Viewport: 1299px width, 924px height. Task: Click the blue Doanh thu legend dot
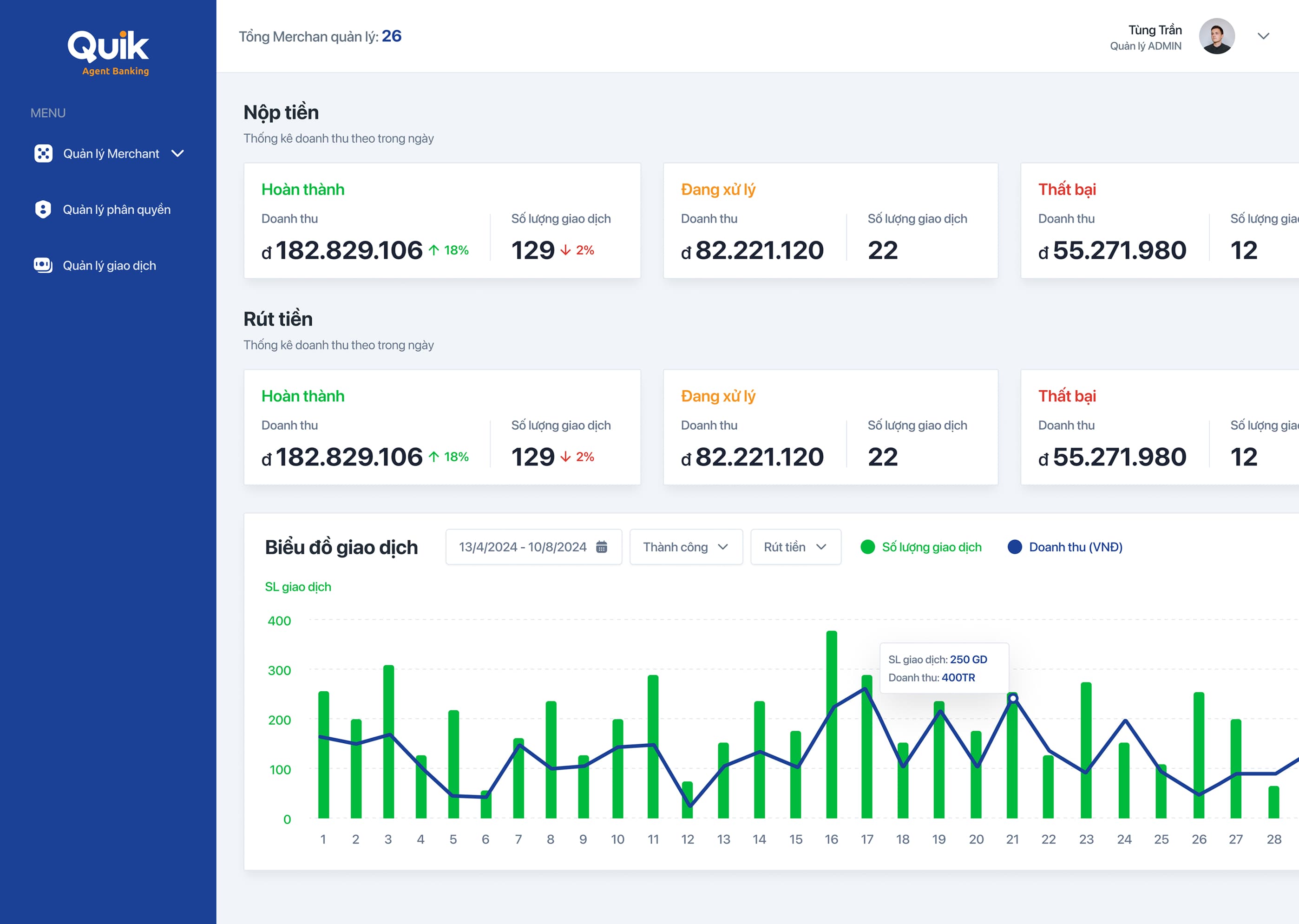coord(1015,547)
